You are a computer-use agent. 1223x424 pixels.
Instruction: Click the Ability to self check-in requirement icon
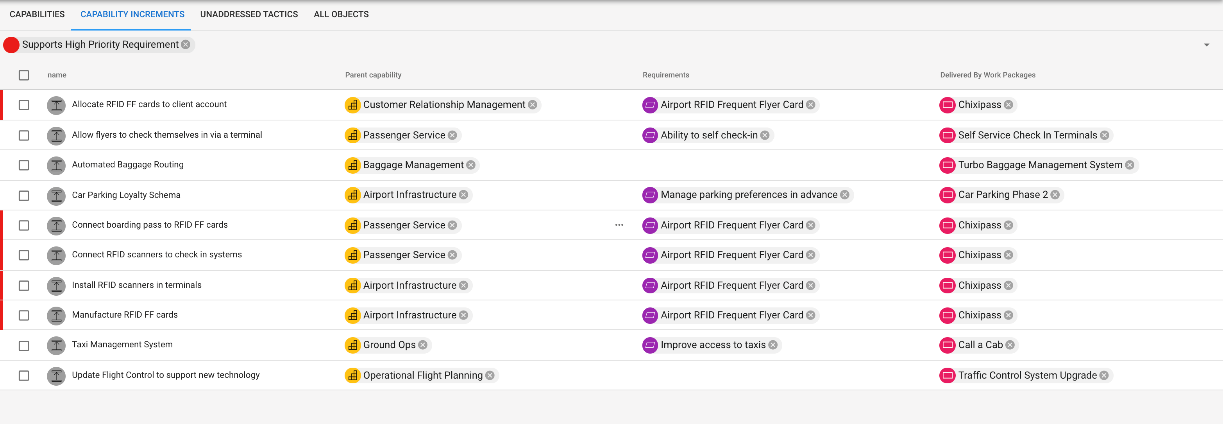pyautogui.click(x=650, y=135)
